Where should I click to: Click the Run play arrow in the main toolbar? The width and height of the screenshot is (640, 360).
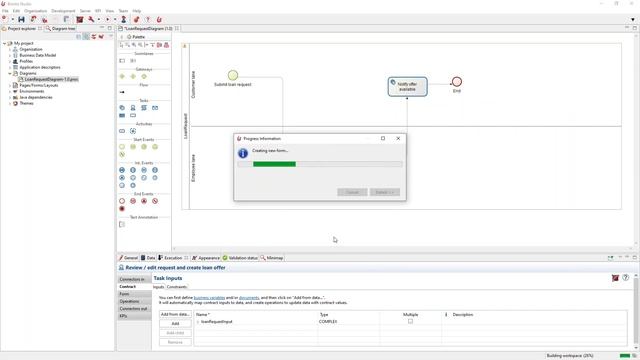click(107, 19)
